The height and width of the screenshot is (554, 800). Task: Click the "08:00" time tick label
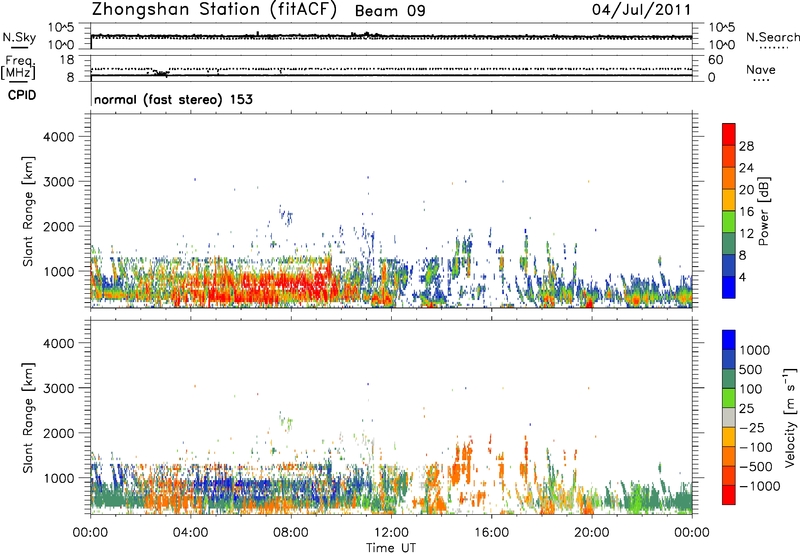[x=291, y=533]
